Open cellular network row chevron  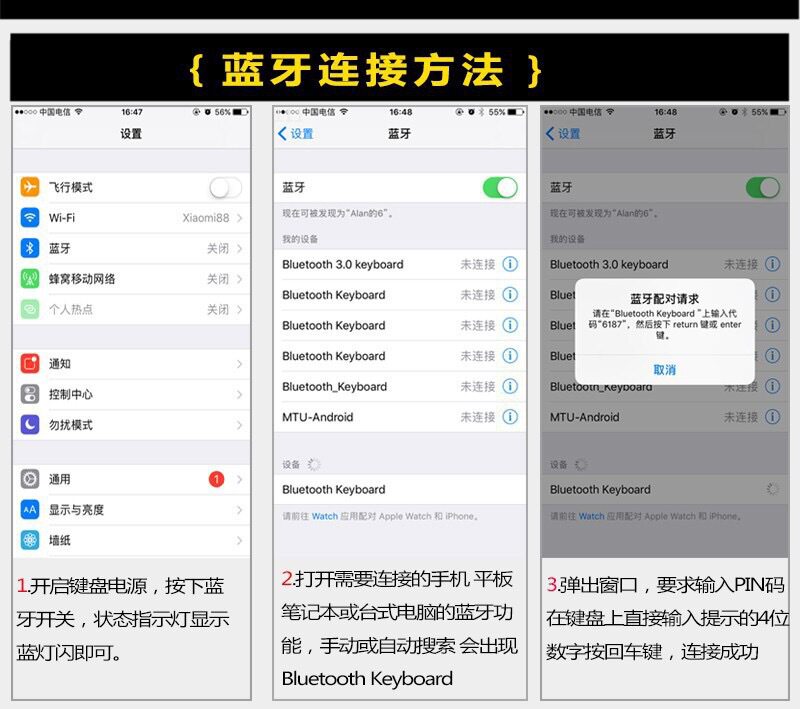239,279
